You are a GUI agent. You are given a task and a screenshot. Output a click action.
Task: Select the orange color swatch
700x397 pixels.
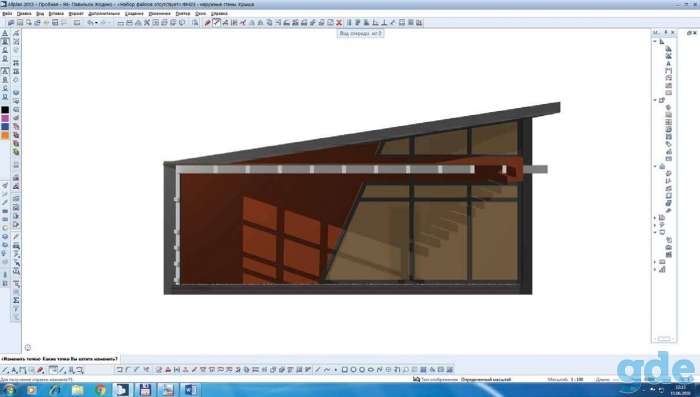point(5,136)
